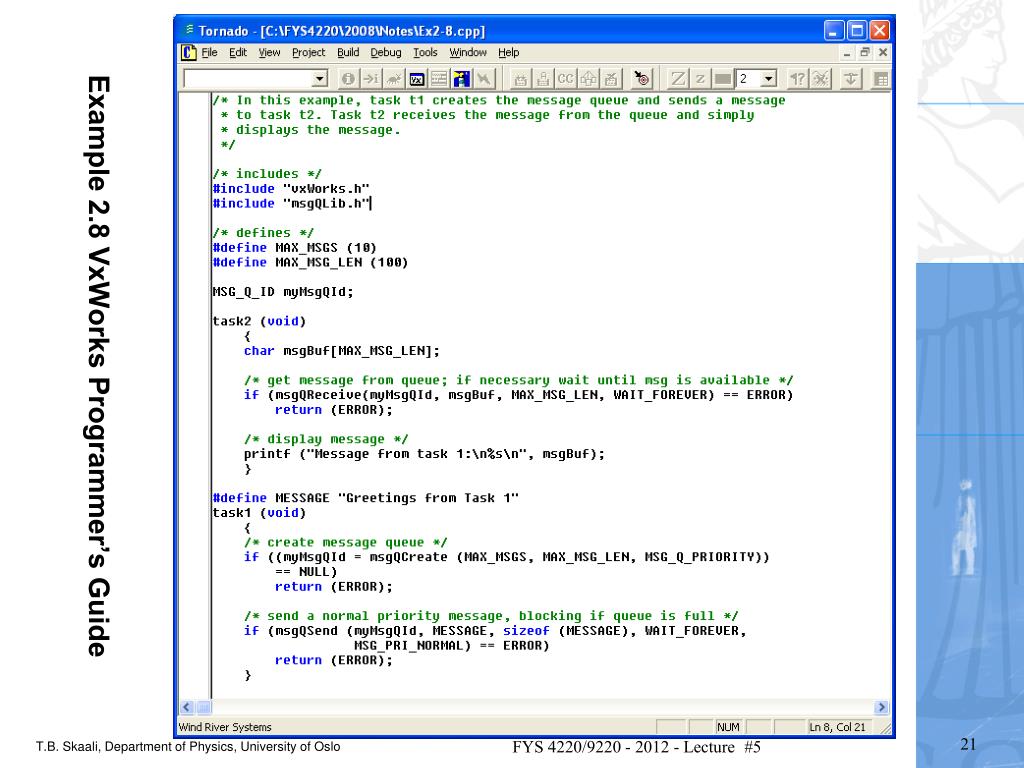Click the target bullseye toolbar icon
Image resolution: width=1024 pixels, height=768 pixels.
pyautogui.click(x=644, y=79)
